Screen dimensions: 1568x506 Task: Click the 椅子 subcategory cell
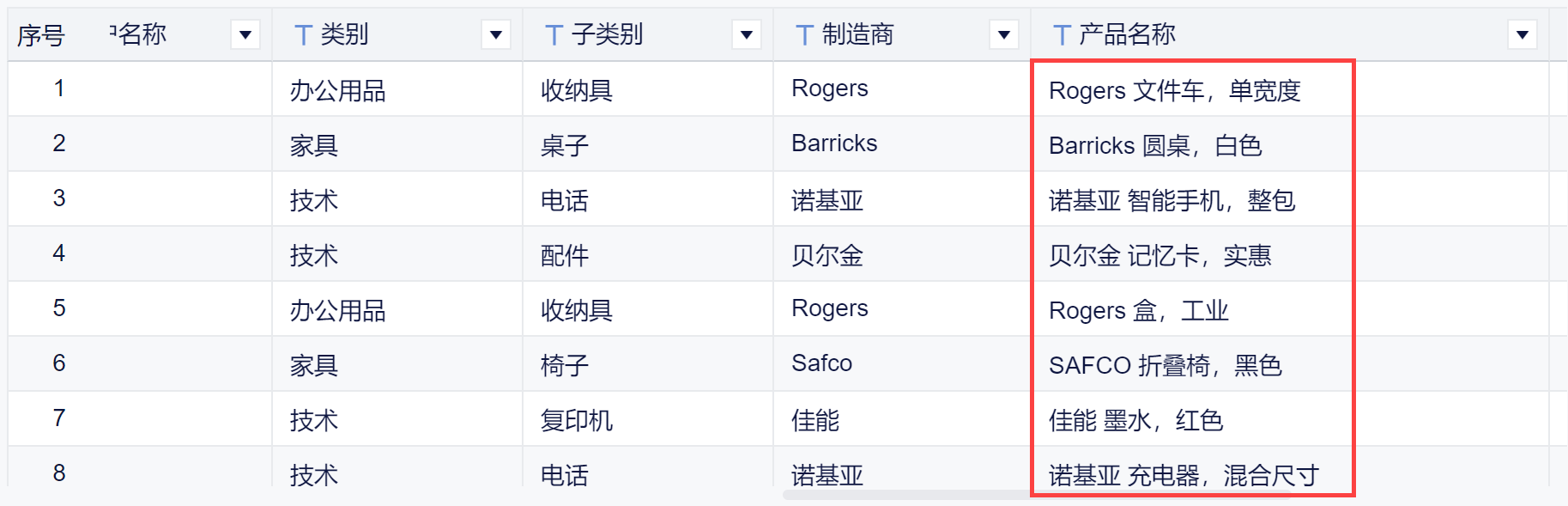click(564, 365)
